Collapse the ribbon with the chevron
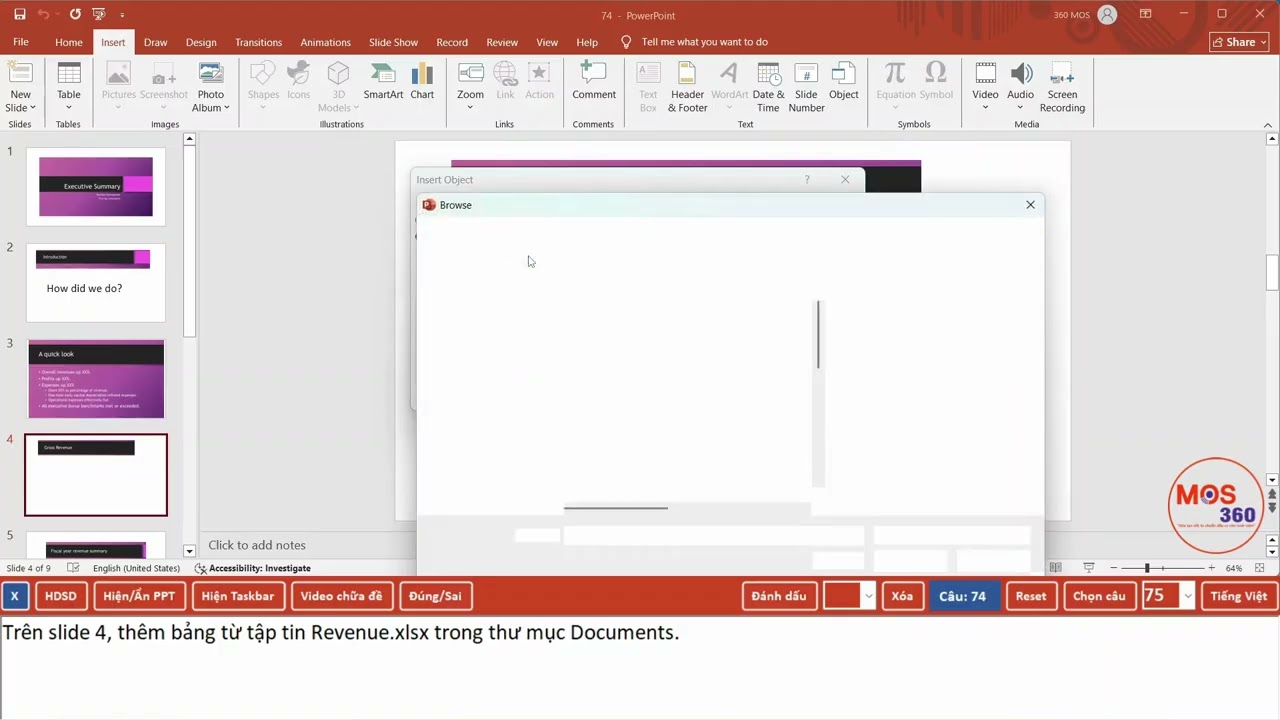Image resolution: width=1280 pixels, height=720 pixels. pyautogui.click(x=1269, y=125)
